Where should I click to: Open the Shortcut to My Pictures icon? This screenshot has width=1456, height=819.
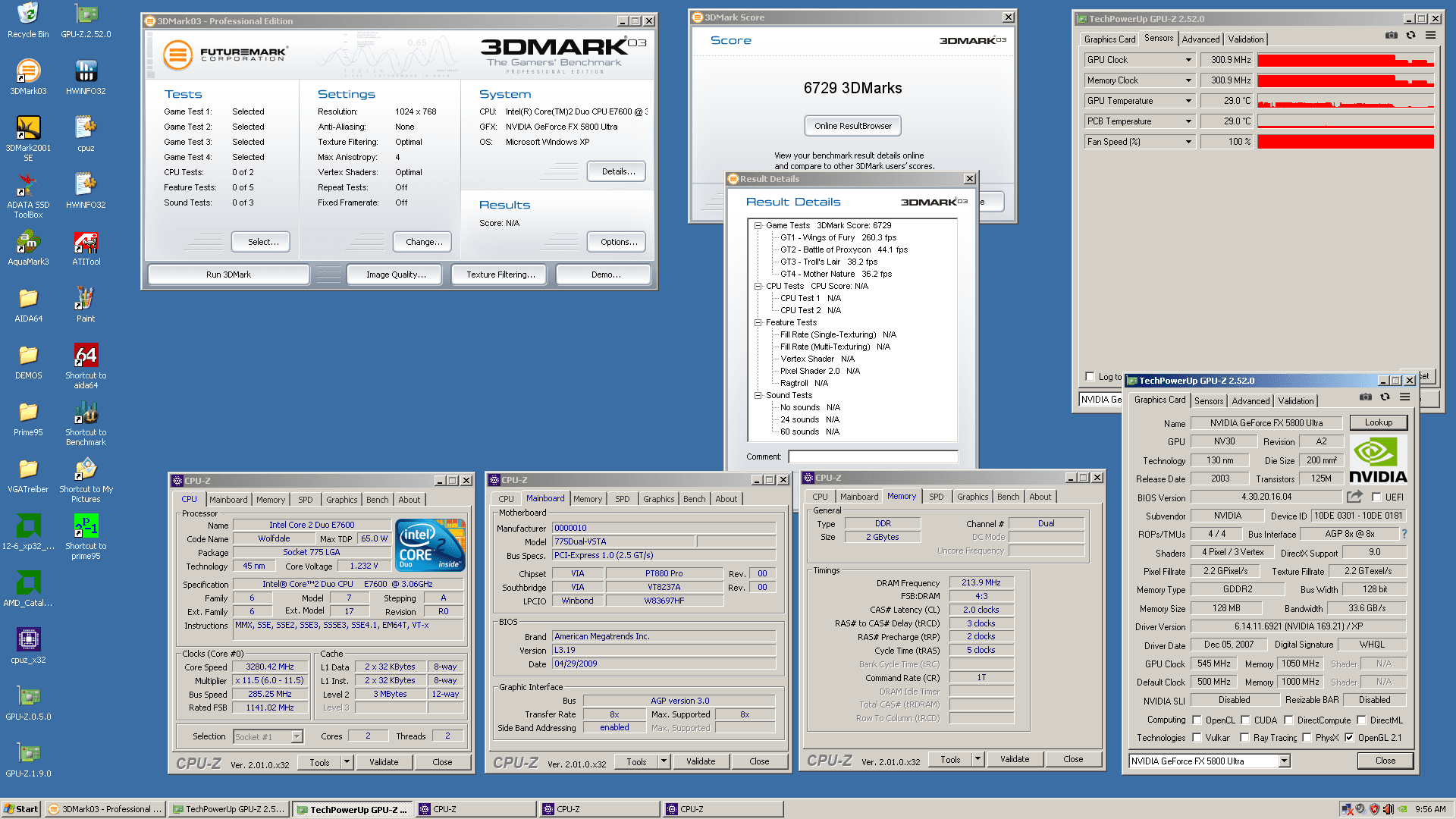click(86, 479)
